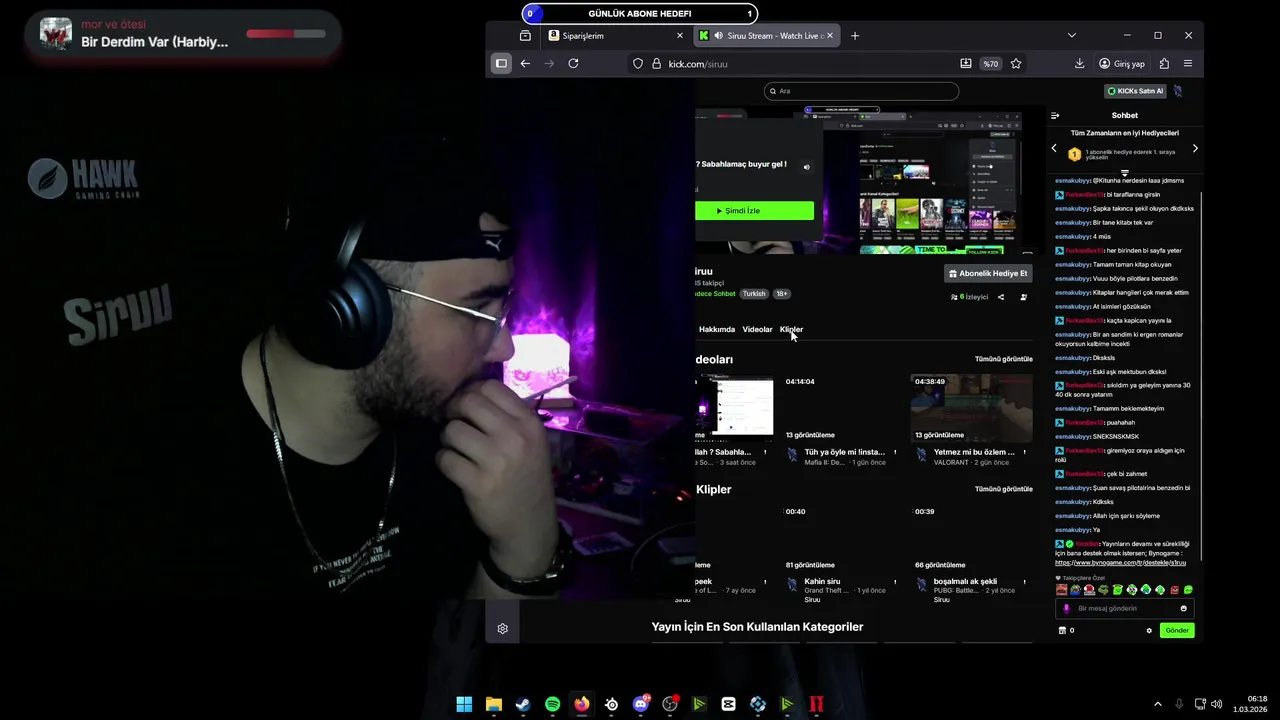This screenshot has width=1280, height=720.
Task: Open the tracking protection shield icon
Action: pyautogui.click(x=637, y=63)
